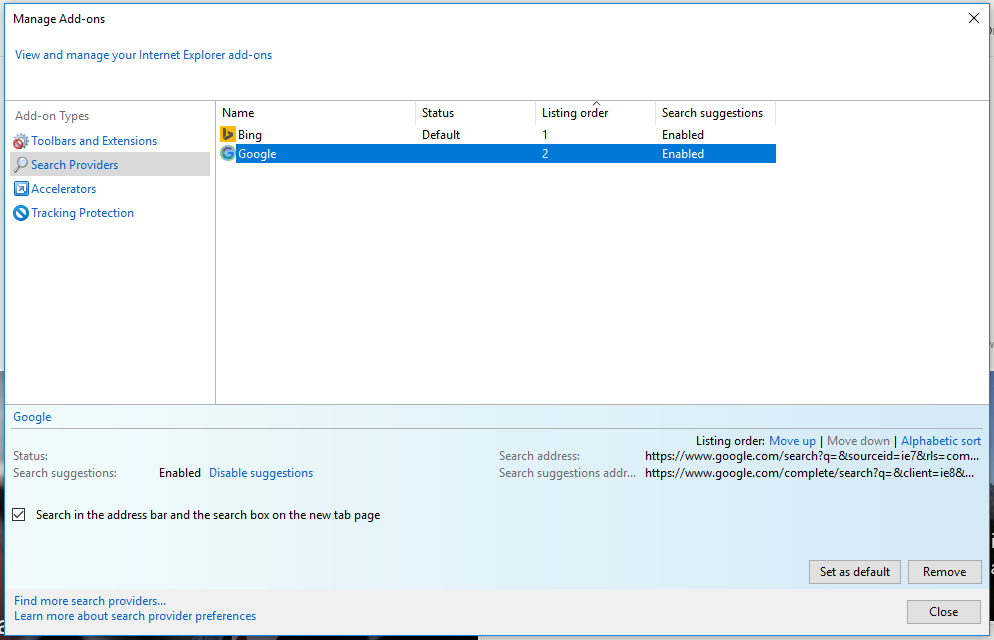Click Google's listing order value 2
Viewport: 994px width, 640px height.
[545, 154]
